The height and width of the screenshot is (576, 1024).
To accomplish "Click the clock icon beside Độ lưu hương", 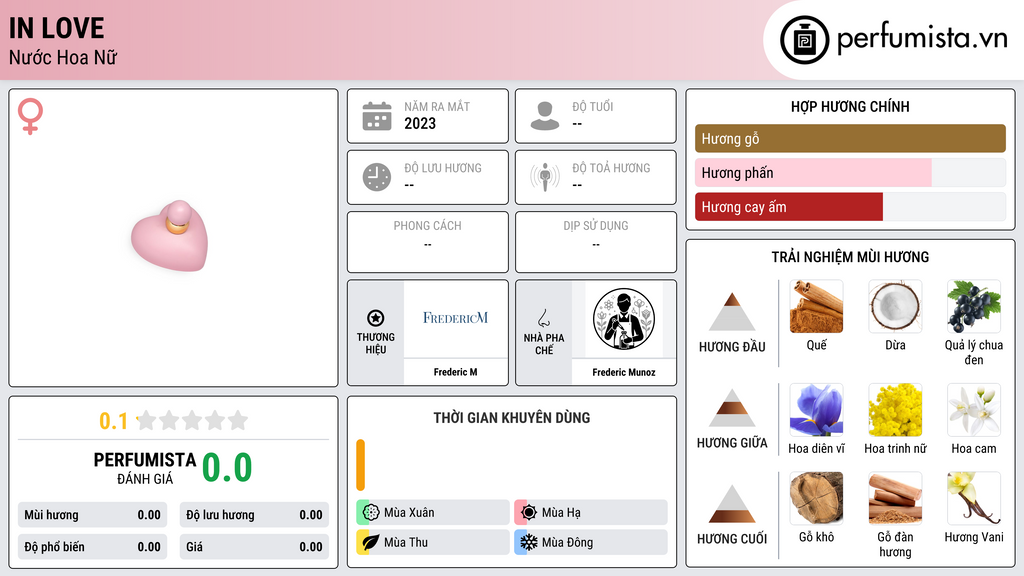I will pos(377,177).
